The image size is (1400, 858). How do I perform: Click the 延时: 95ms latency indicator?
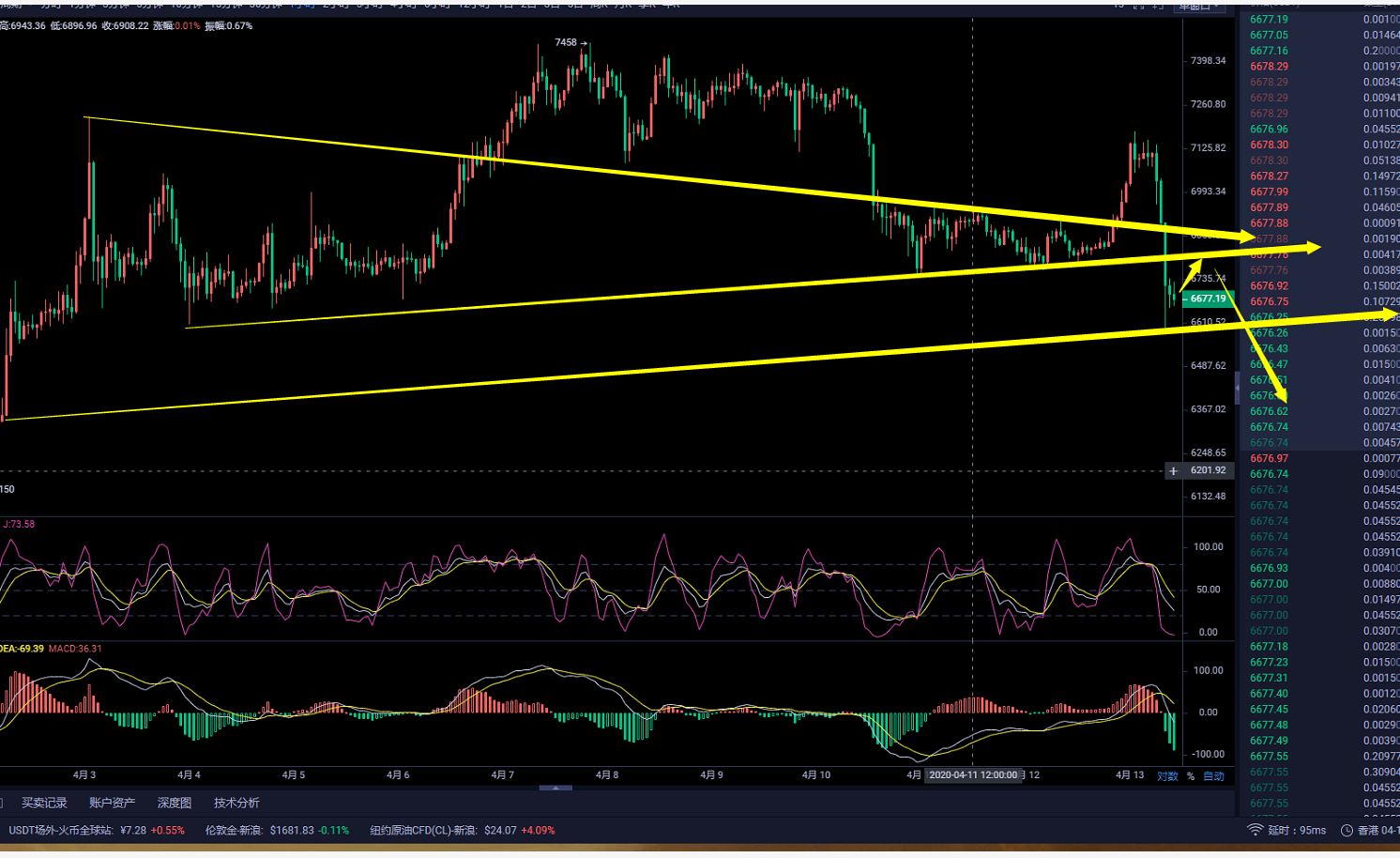coord(1297,830)
